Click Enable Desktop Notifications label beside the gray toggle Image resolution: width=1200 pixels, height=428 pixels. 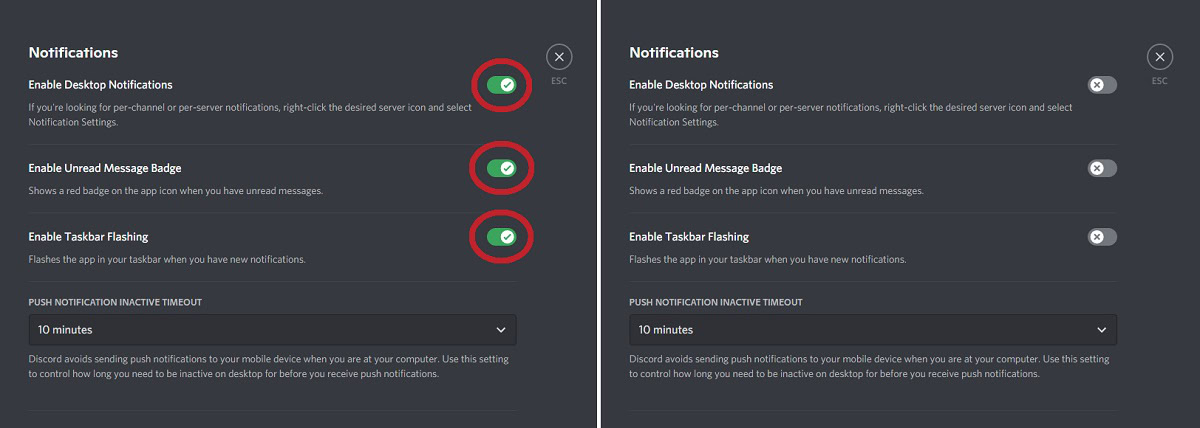[x=700, y=85]
